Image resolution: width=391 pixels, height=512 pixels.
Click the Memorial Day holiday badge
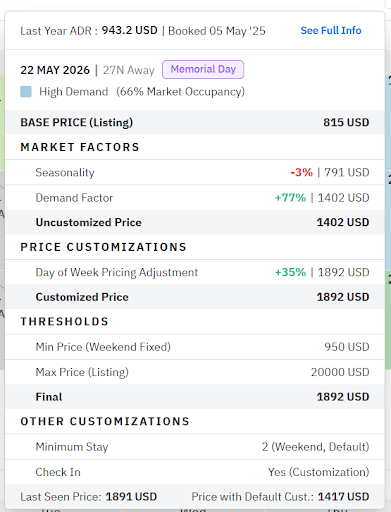coord(203,69)
